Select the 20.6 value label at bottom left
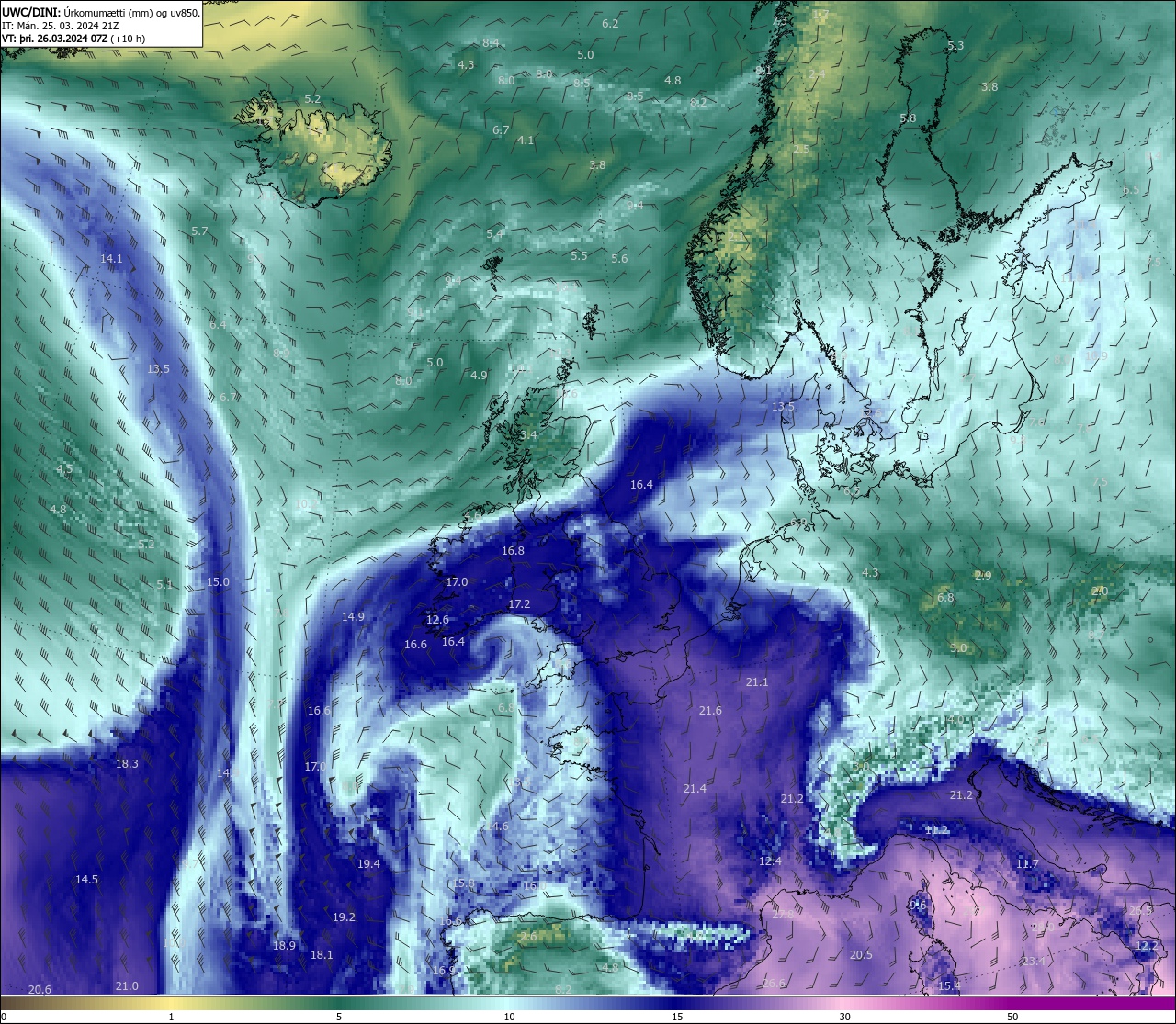1176x1024 pixels. point(40,990)
